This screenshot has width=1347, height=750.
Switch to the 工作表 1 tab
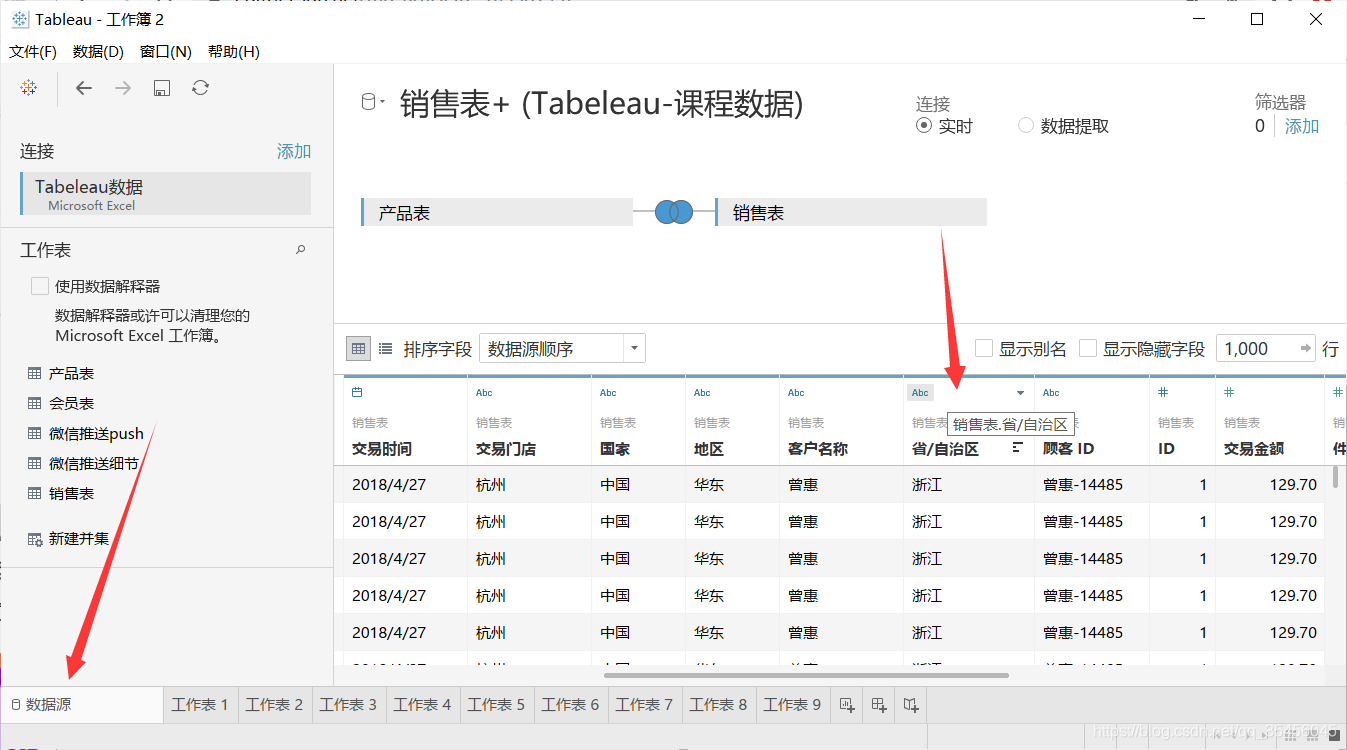pyautogui.click(x=200, y=705)
